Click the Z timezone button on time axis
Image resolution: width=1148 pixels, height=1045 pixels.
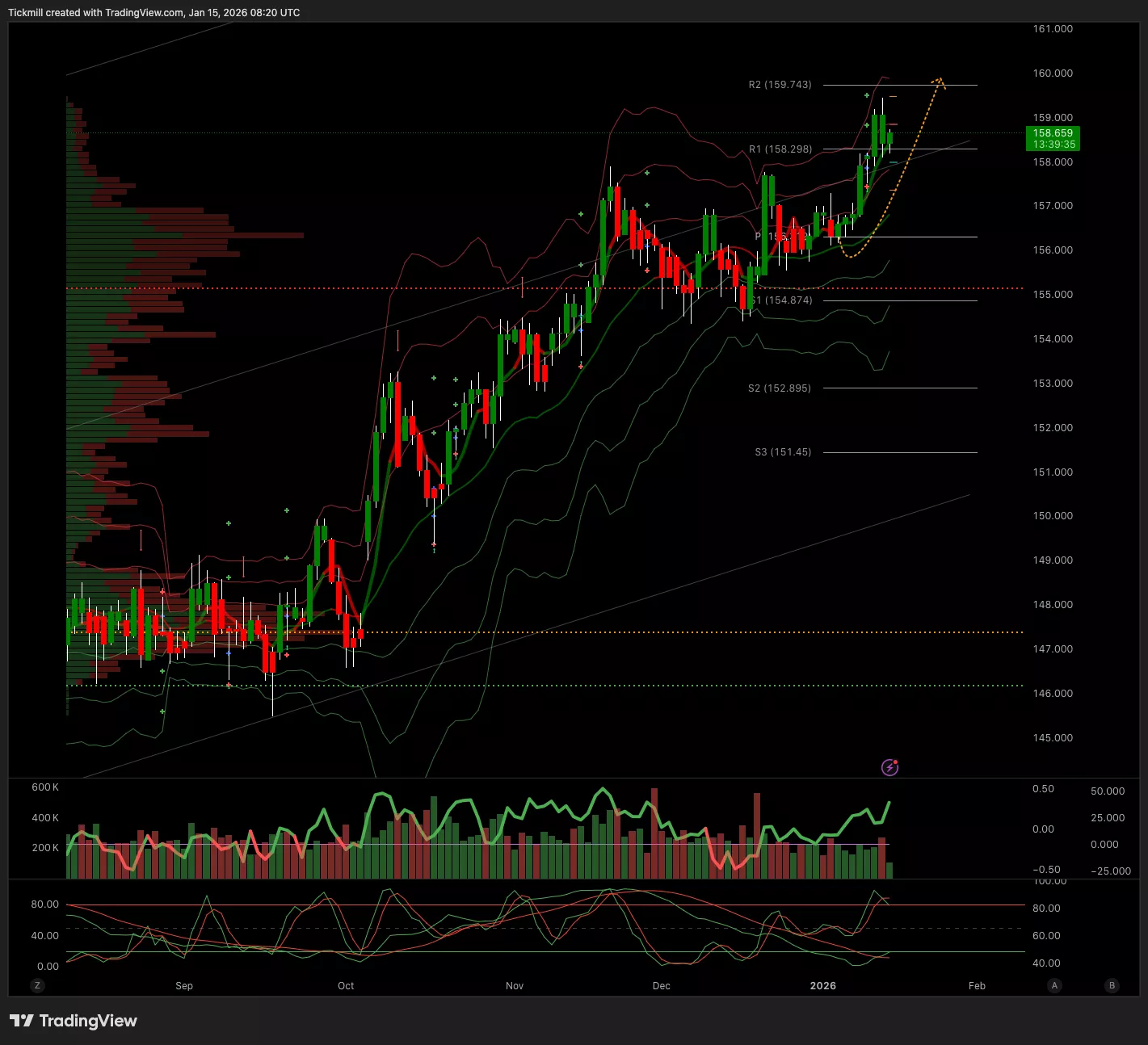pyautogui.click(x=37, y=985)
